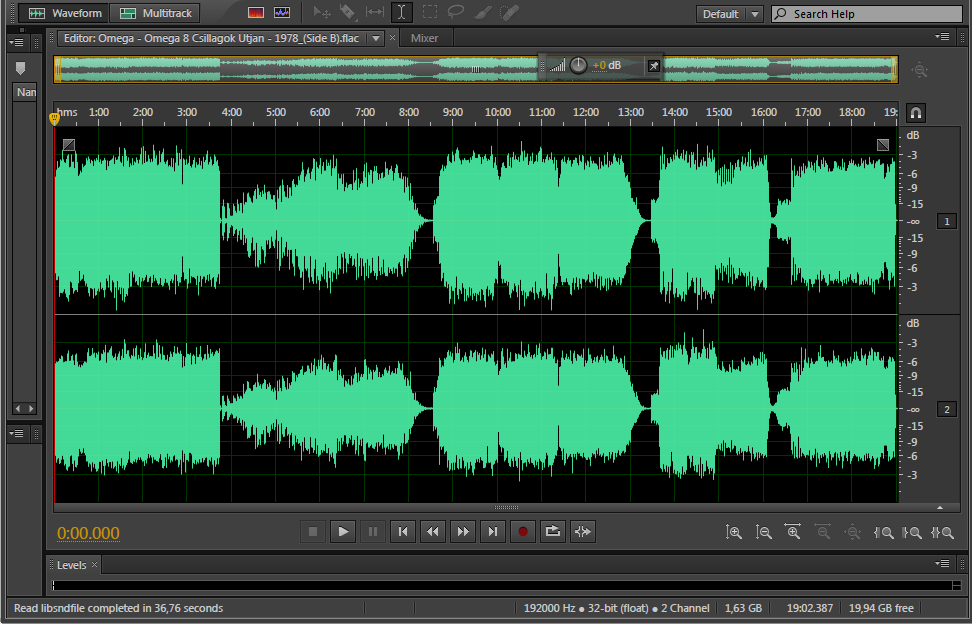The width and height of the screenshot is (972, 624).
Task: Click the +0 dB gain value
Action: point(607,66)
